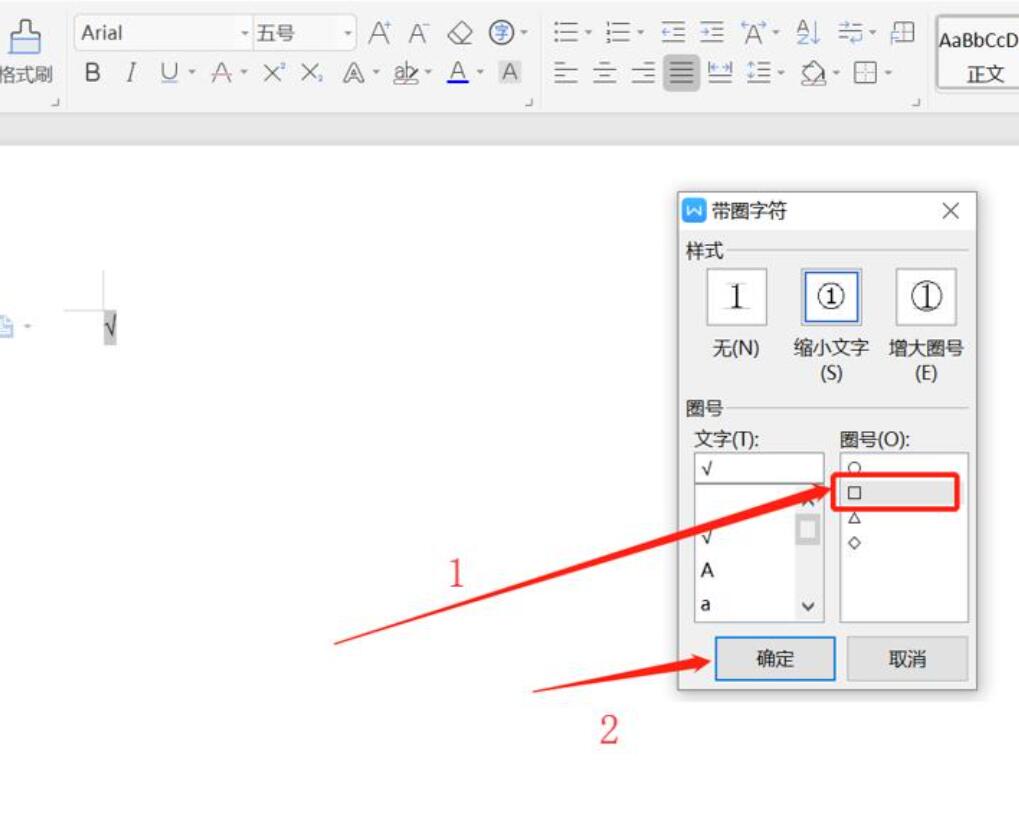Toggle character shading on the text
Image resolution: width=1019 pixels, height=821 pixels.
point(510,72)
